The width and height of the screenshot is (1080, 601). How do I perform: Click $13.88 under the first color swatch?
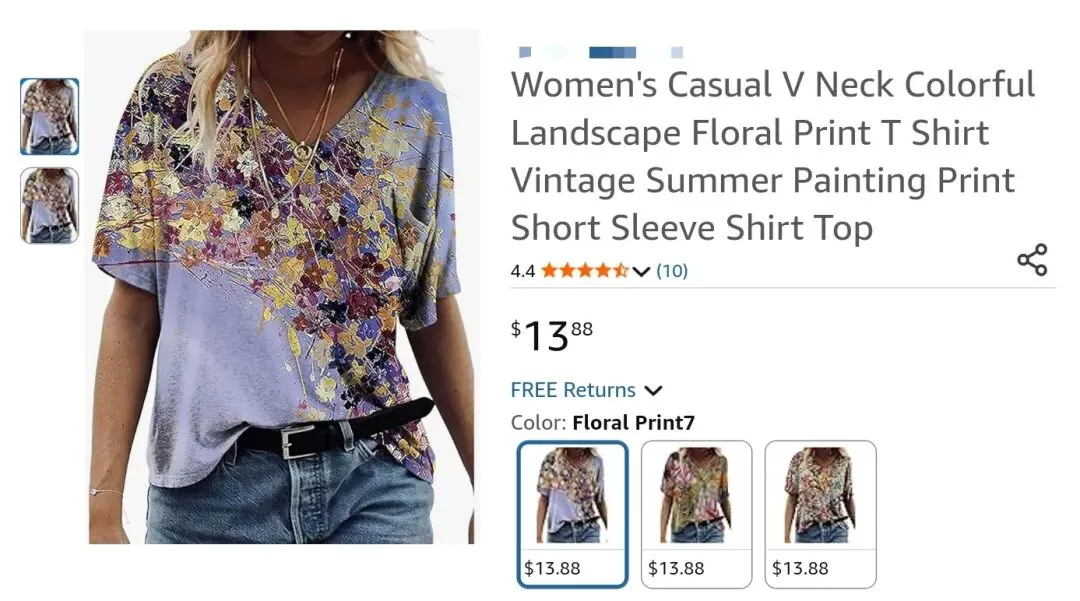[552, 568]
